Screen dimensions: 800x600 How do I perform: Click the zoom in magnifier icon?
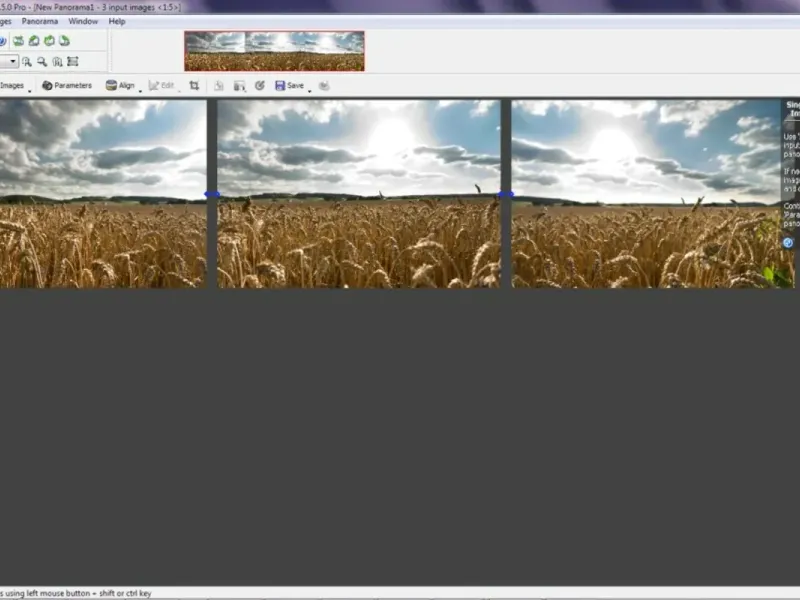pyautogui.click(x=27, y=62)
